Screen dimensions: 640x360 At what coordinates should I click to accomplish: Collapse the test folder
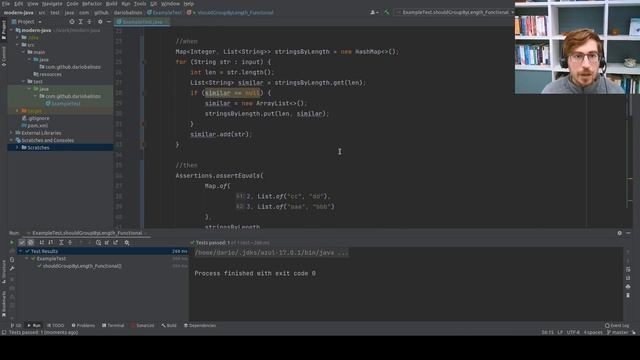[23, 82]
